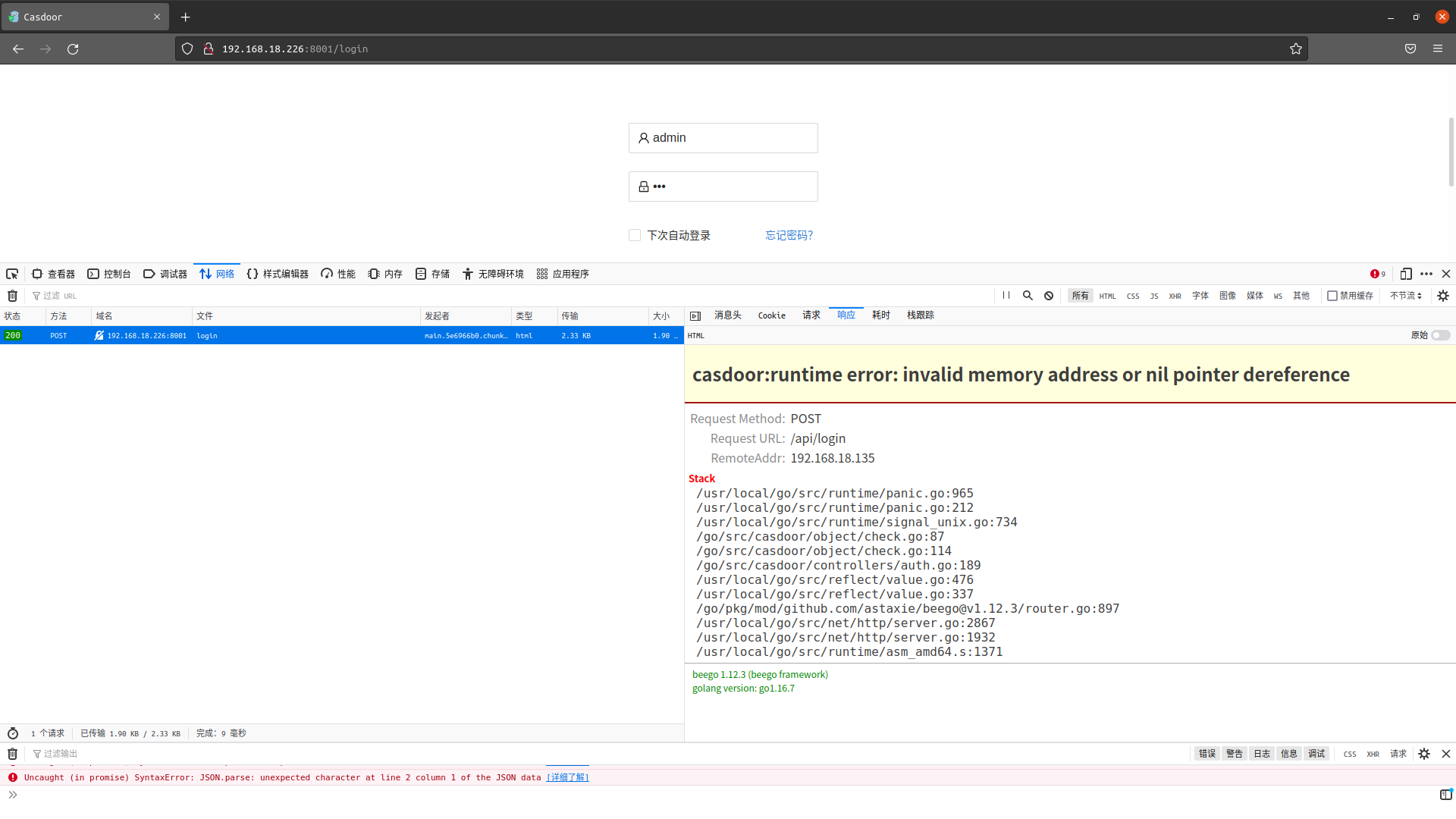The height and width of the screenshot is (819, 1456).
Task: Open the 不节流 throttling dropdown
Action: click(1405, 296)
